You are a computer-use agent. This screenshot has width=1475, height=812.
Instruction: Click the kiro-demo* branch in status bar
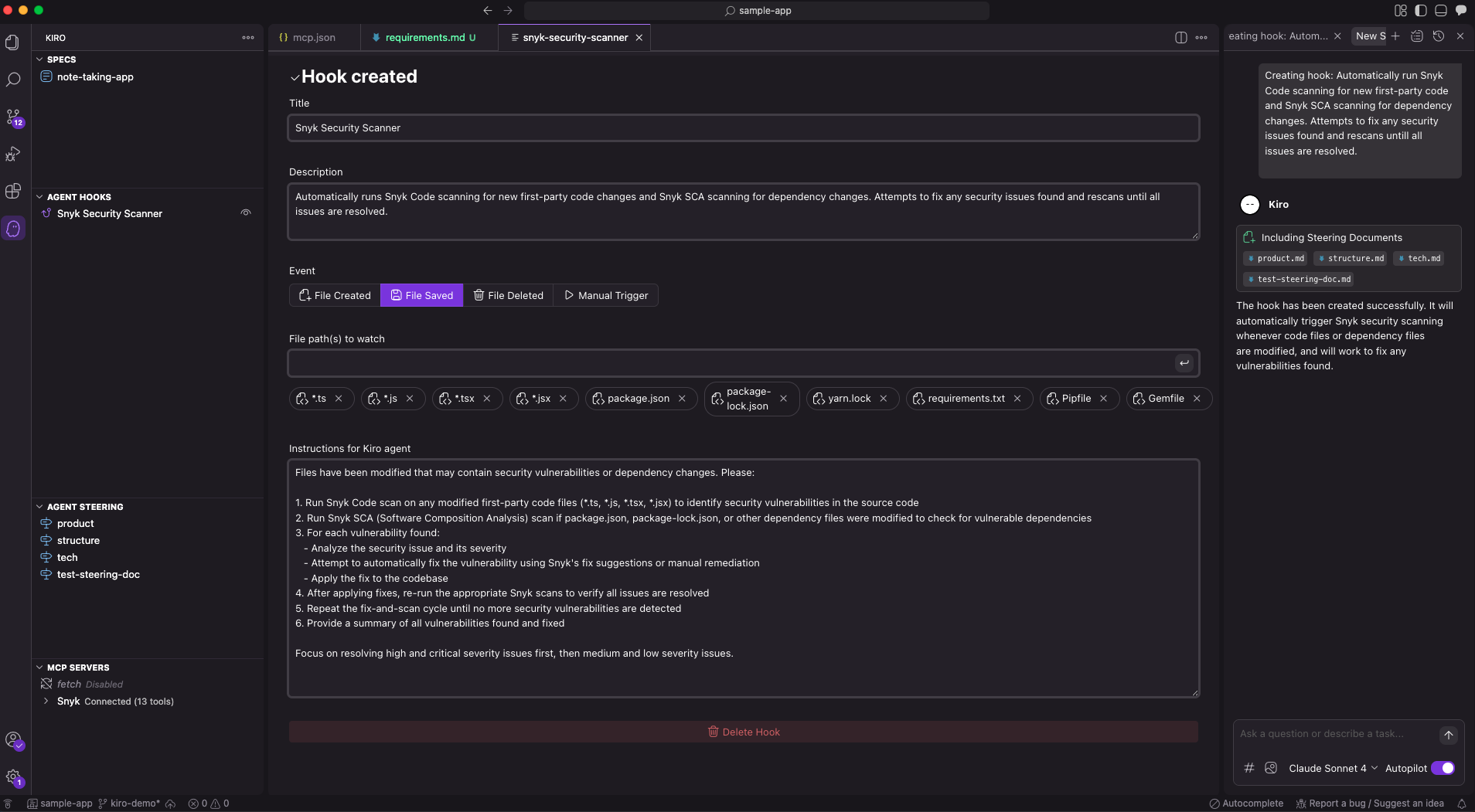[129, 804]
